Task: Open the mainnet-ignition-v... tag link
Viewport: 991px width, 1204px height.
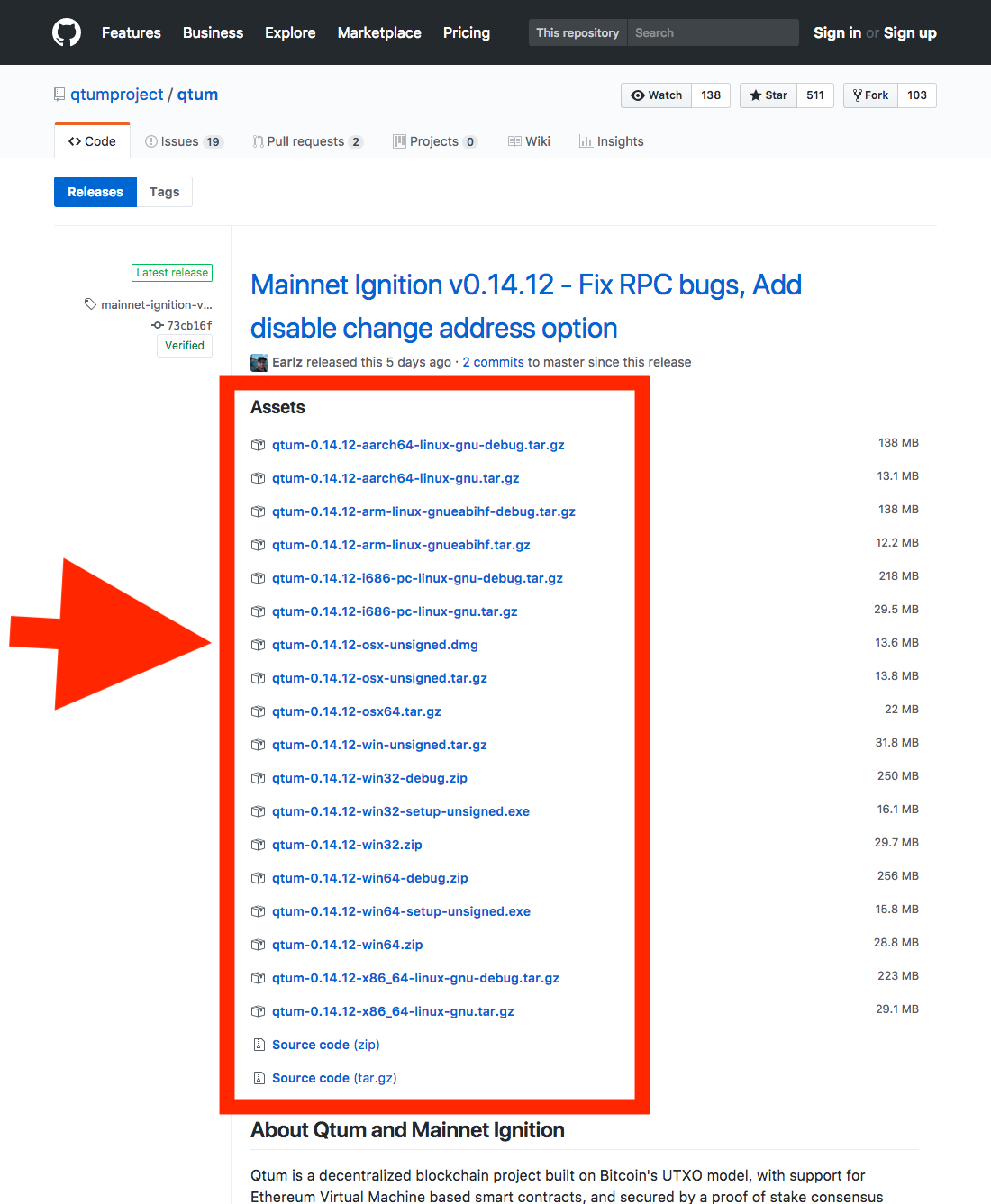Action: 157,305
